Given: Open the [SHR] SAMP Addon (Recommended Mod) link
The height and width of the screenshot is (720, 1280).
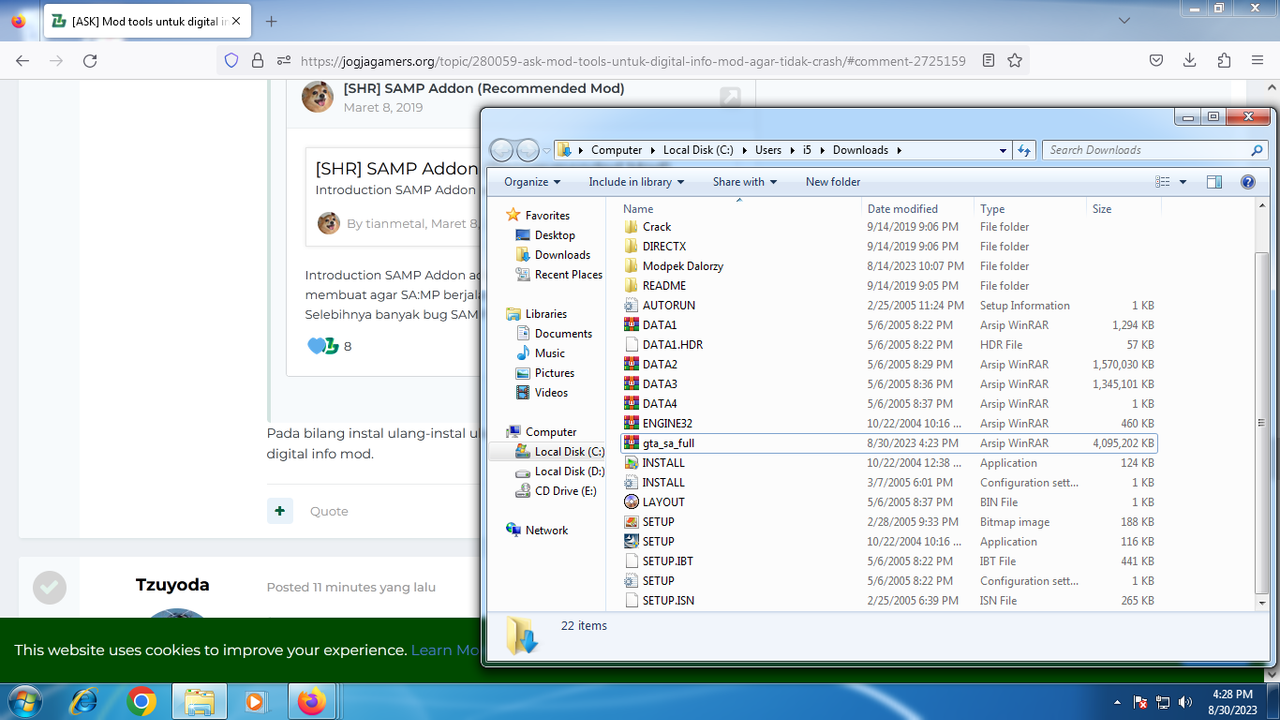Looking at the screenshot, I should (x=484, y=88).
